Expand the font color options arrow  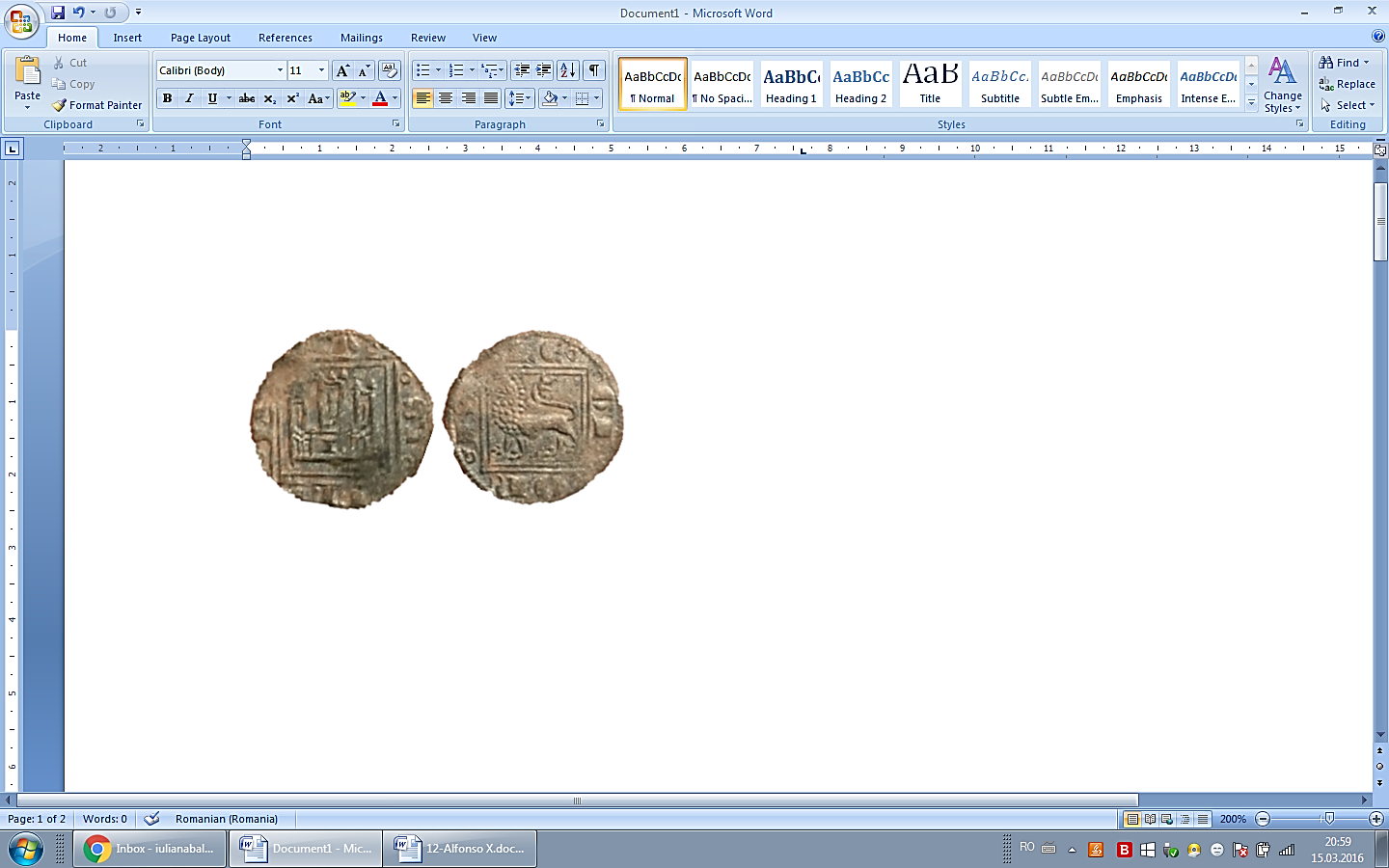[x=395, y=97]
